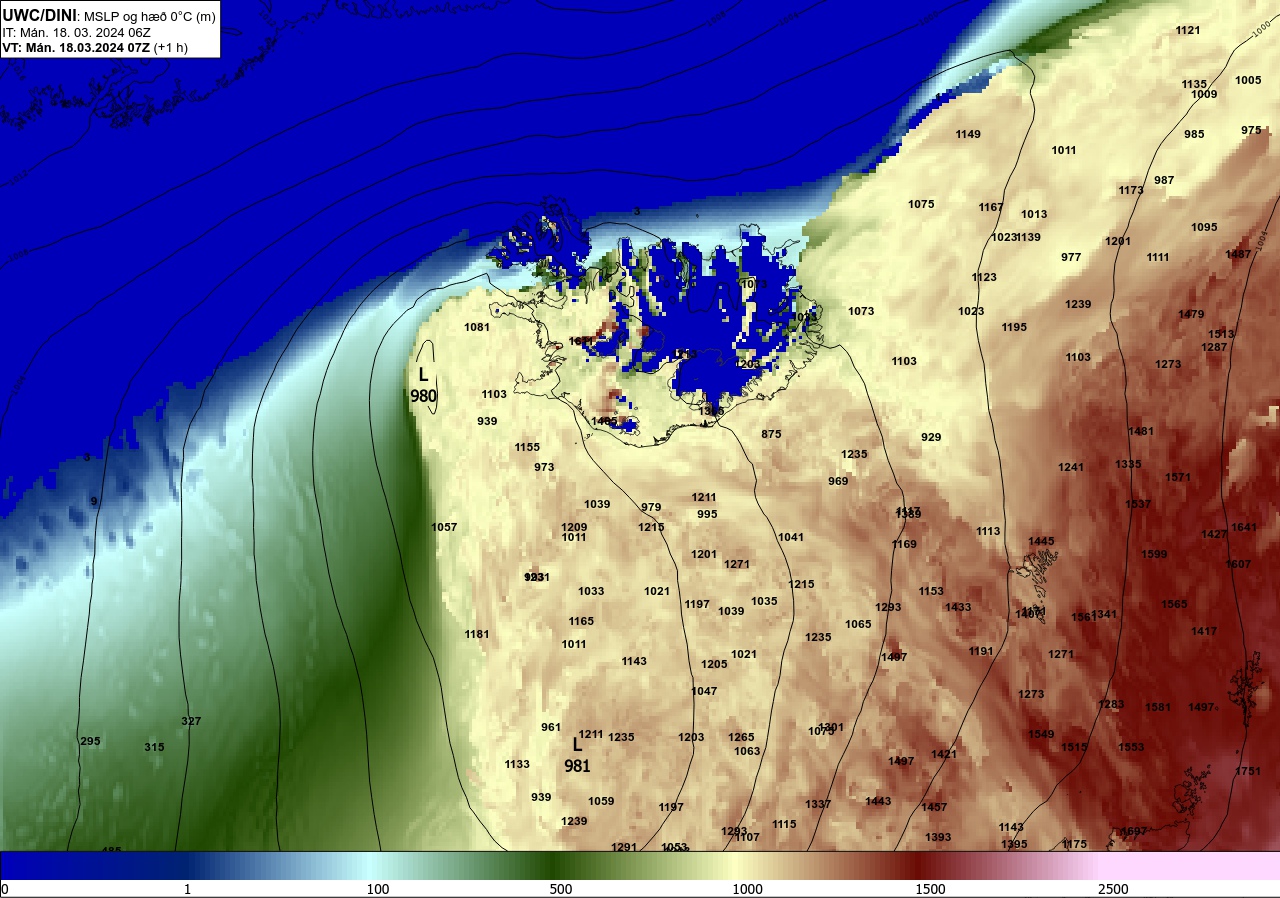Click the height value 1149
The height and width of the screenshot is (898, 1280).
(968, 134)
